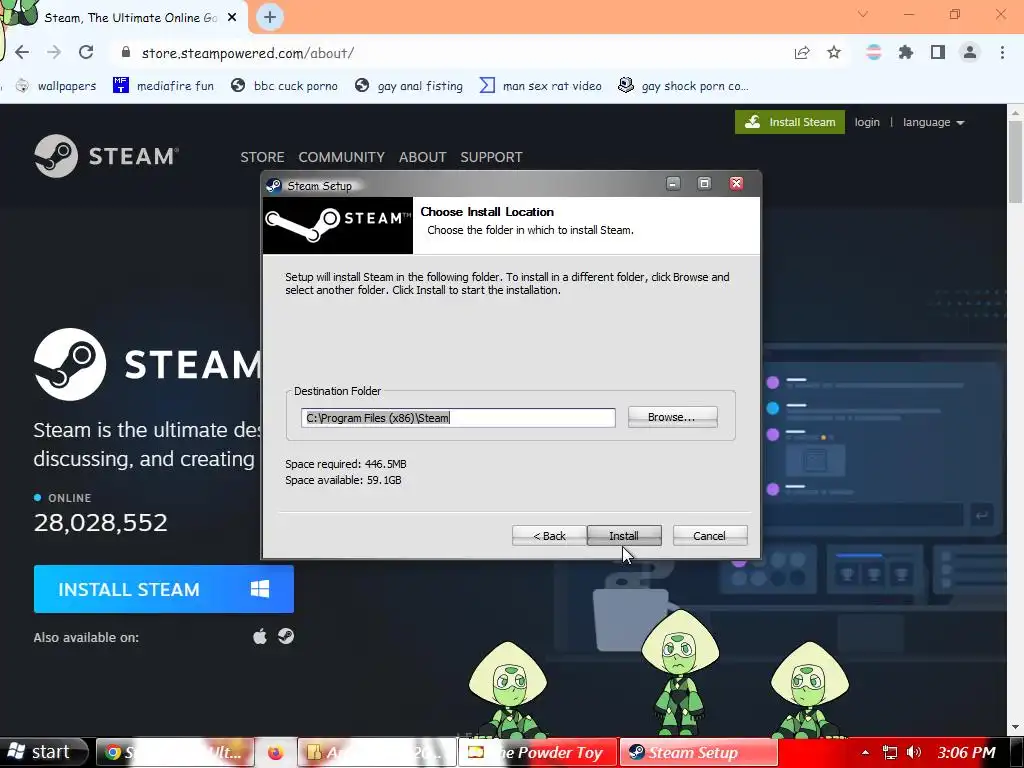Show hidden system tray icons
Image resolution: width=1024 pixels, height=768 pixels.
coord(865,752)
